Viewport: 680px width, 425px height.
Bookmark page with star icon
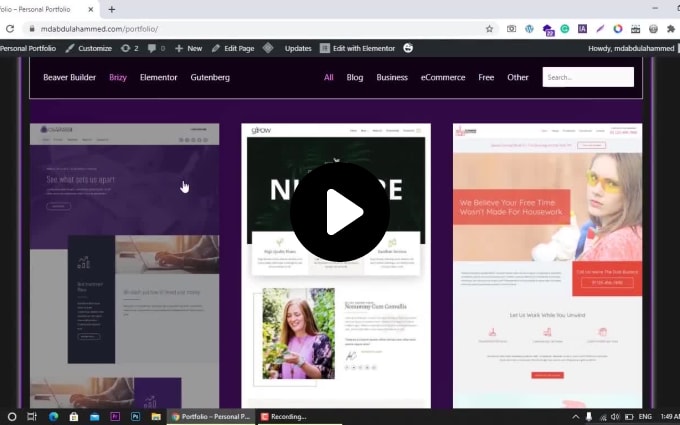489,29
